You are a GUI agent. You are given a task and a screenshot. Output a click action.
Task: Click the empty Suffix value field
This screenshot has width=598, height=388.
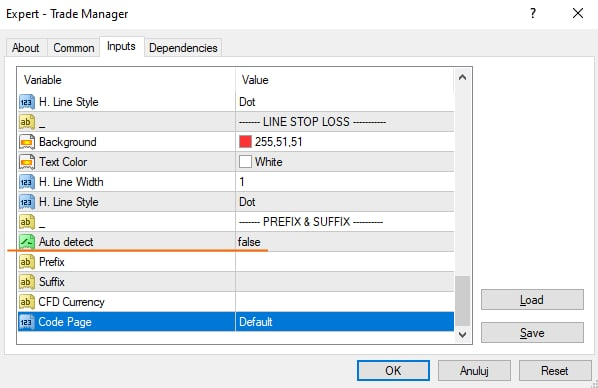345,282
